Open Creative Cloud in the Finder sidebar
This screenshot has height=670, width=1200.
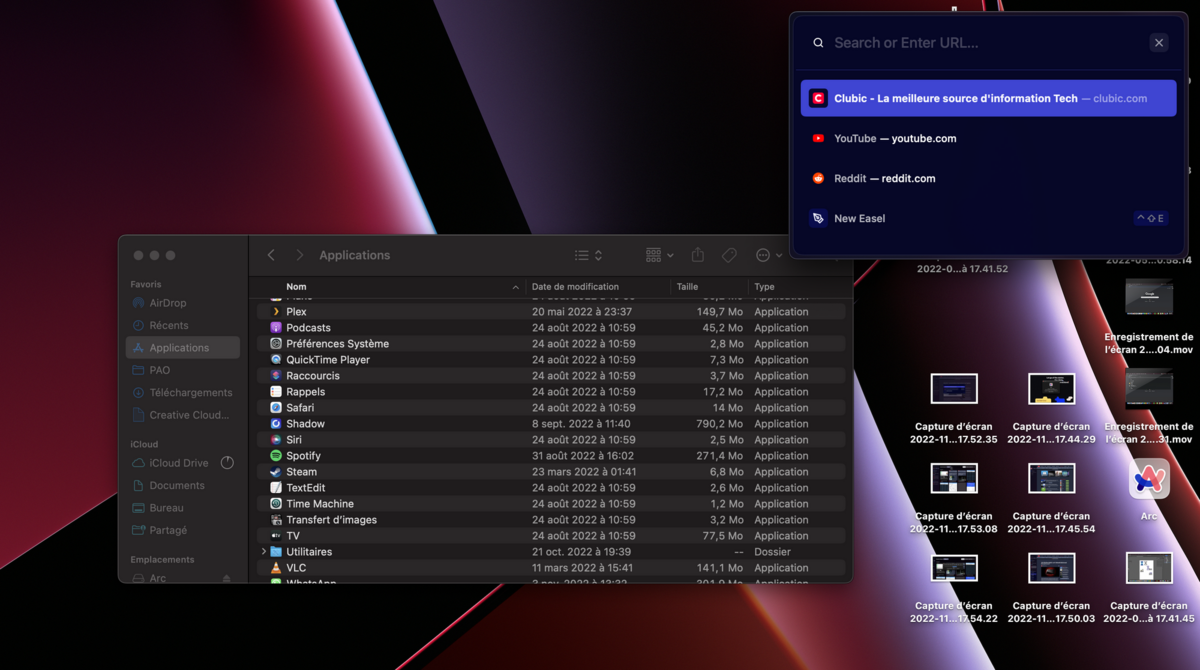click(182, 415)
